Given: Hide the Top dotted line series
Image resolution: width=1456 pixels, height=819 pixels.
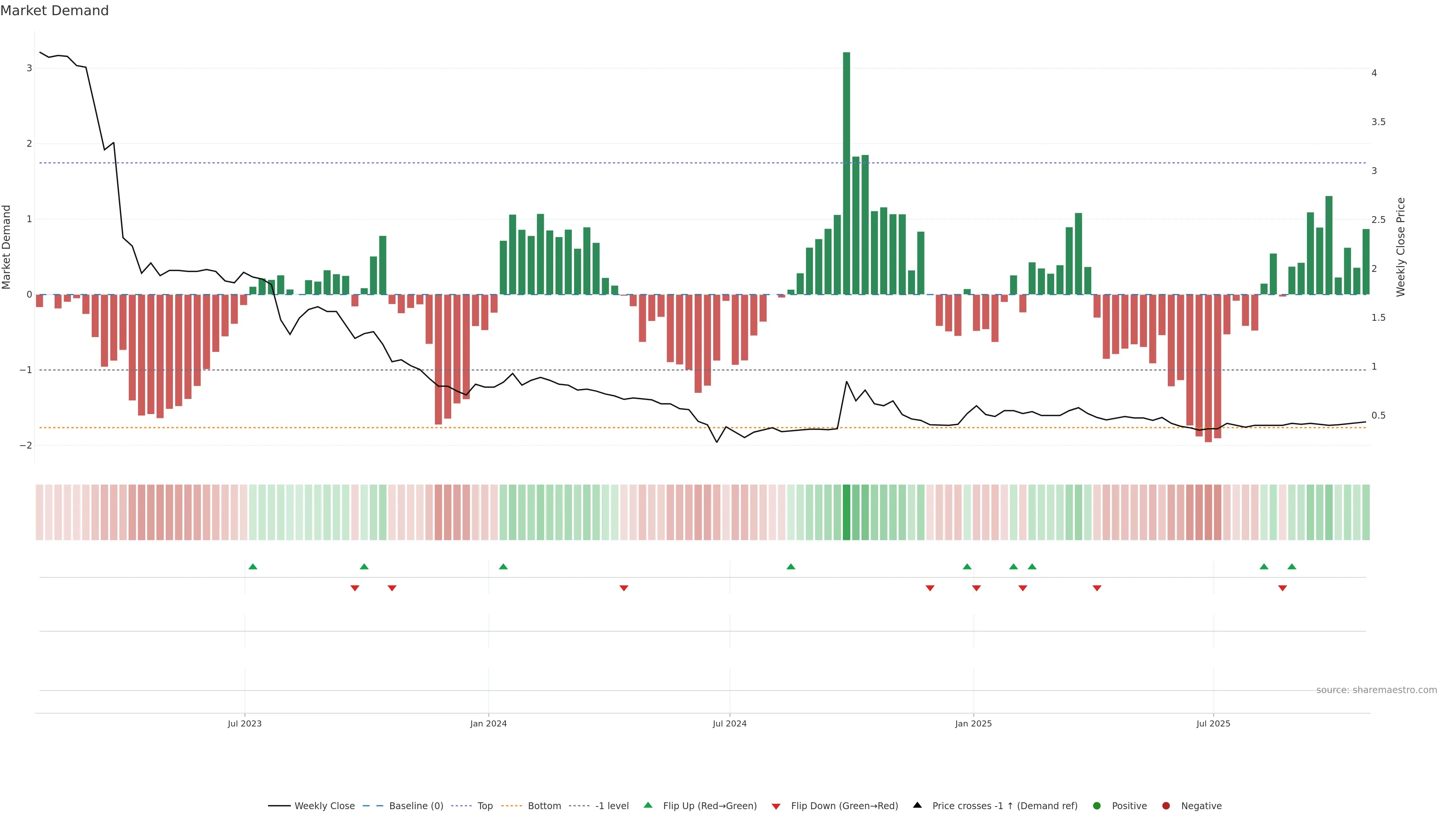Looking at the screenshot, I should coord(485,805).
